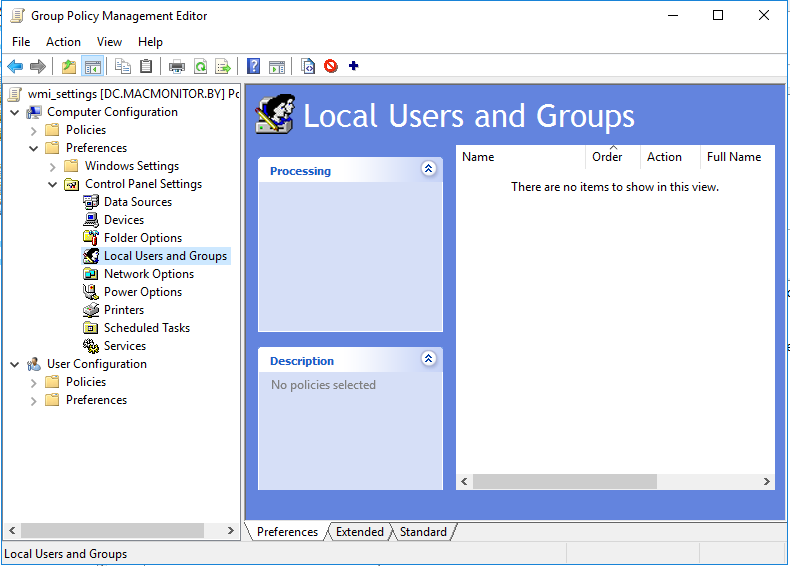Switch to the Standard tab

pos(423,532)
